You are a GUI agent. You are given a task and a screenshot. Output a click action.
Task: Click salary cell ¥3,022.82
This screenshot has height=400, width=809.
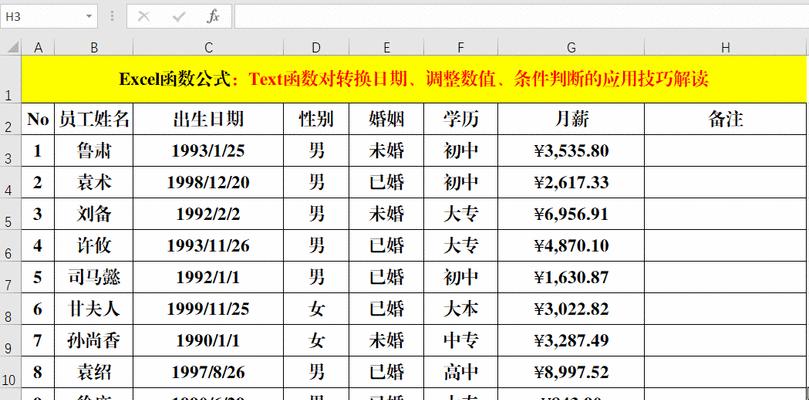click(571, 309)
